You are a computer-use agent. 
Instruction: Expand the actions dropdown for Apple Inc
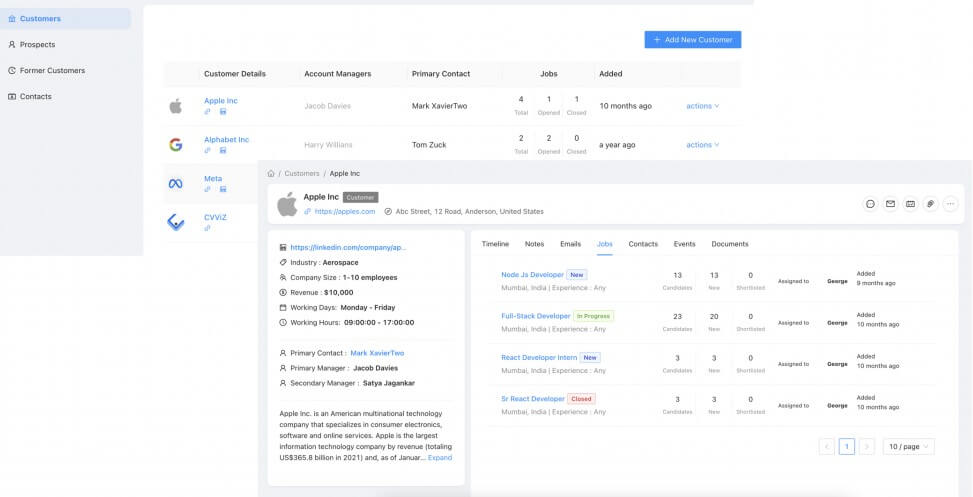pos(702,106)
